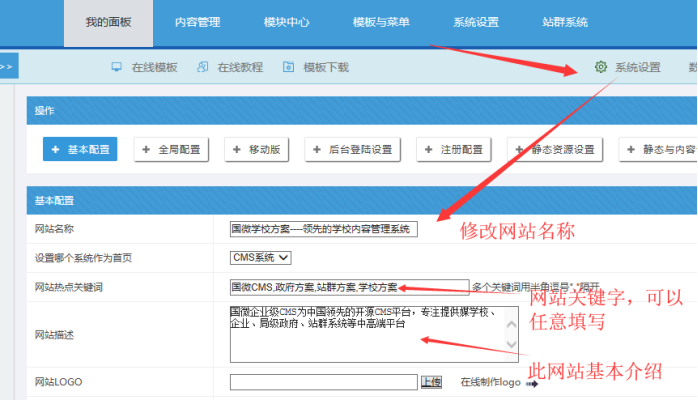Click the 网站名称 input field
This screenshot has height=401, width=698.
(x=323, y=229)
